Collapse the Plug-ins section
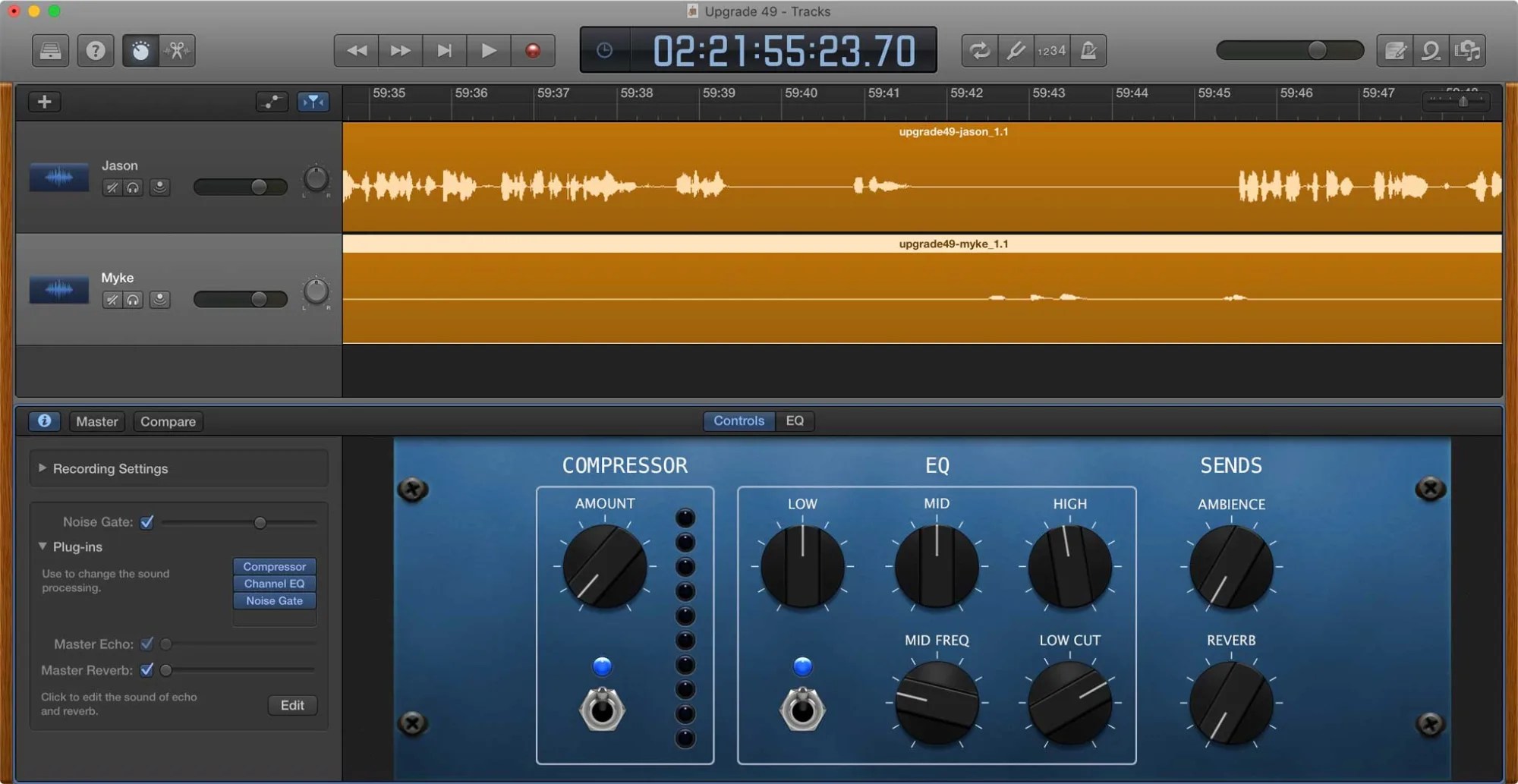This screenshot has width=1518, height=784. click(x=43, y=546)
